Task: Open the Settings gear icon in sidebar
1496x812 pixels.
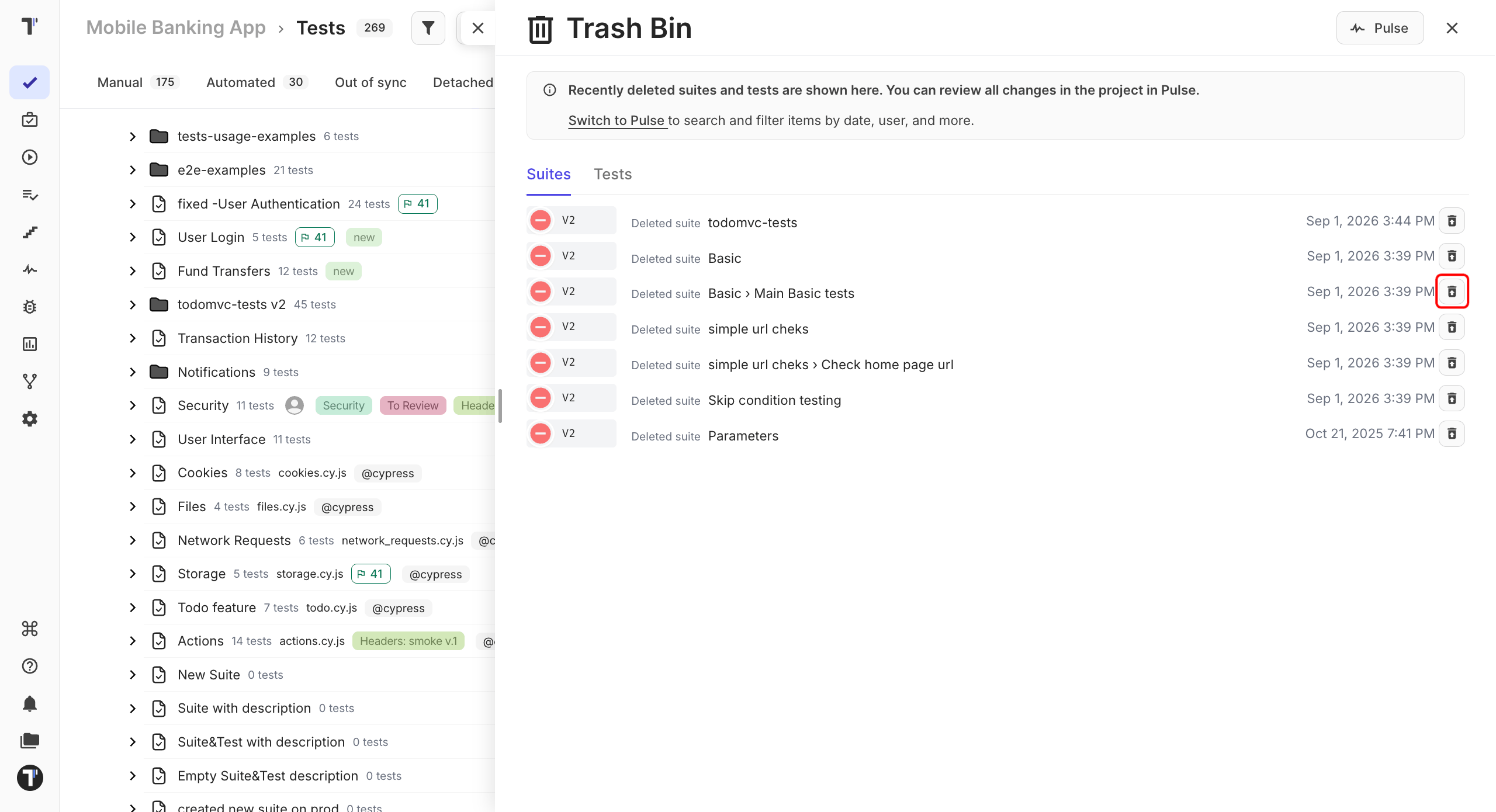Action: click(30, 419)
